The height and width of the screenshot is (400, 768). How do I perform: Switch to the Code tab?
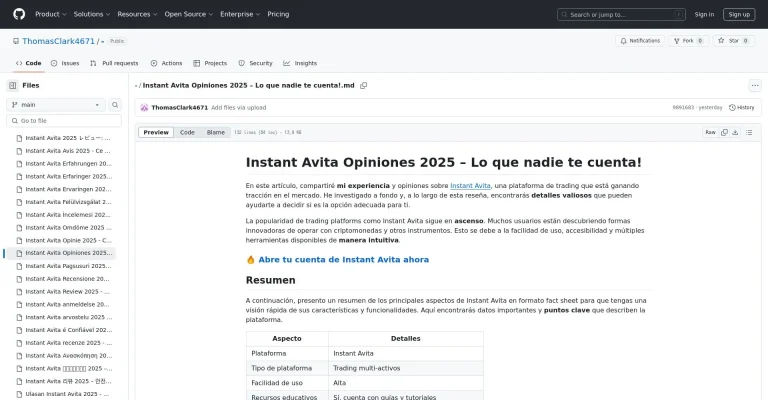click(x=28, y=63)
